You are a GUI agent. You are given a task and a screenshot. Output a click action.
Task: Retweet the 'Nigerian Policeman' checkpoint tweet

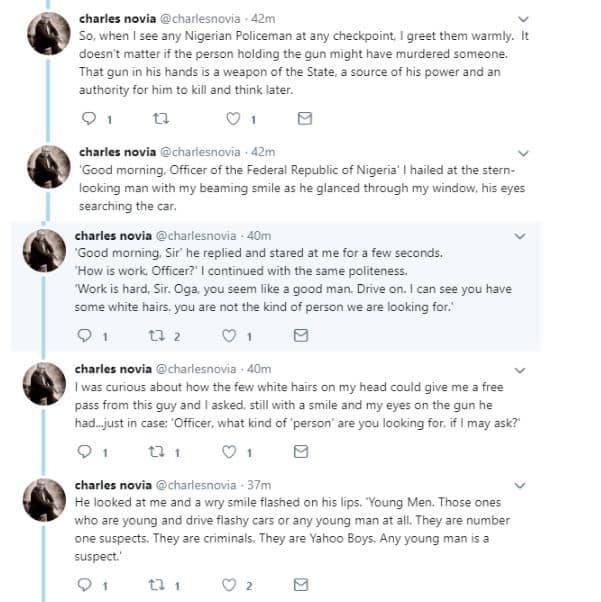[x=159, y=118]
